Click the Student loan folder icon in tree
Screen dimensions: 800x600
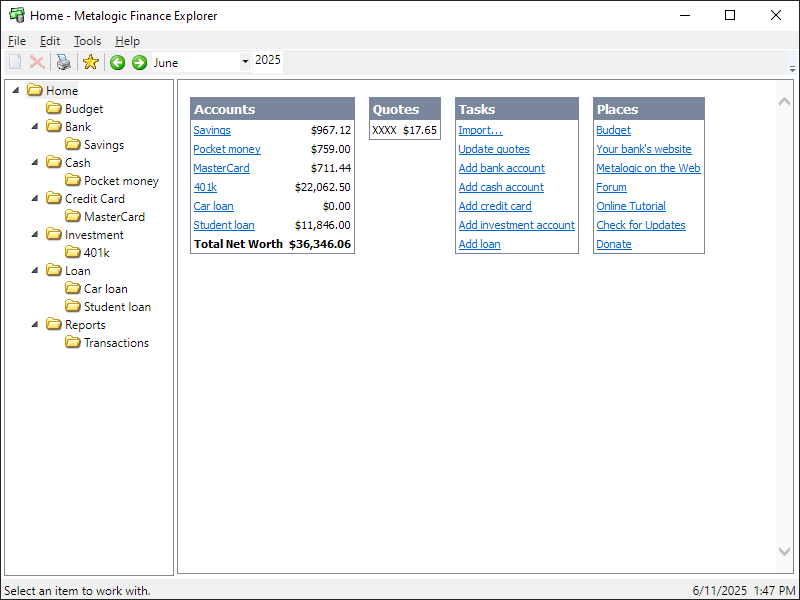[x=73, y=307]
